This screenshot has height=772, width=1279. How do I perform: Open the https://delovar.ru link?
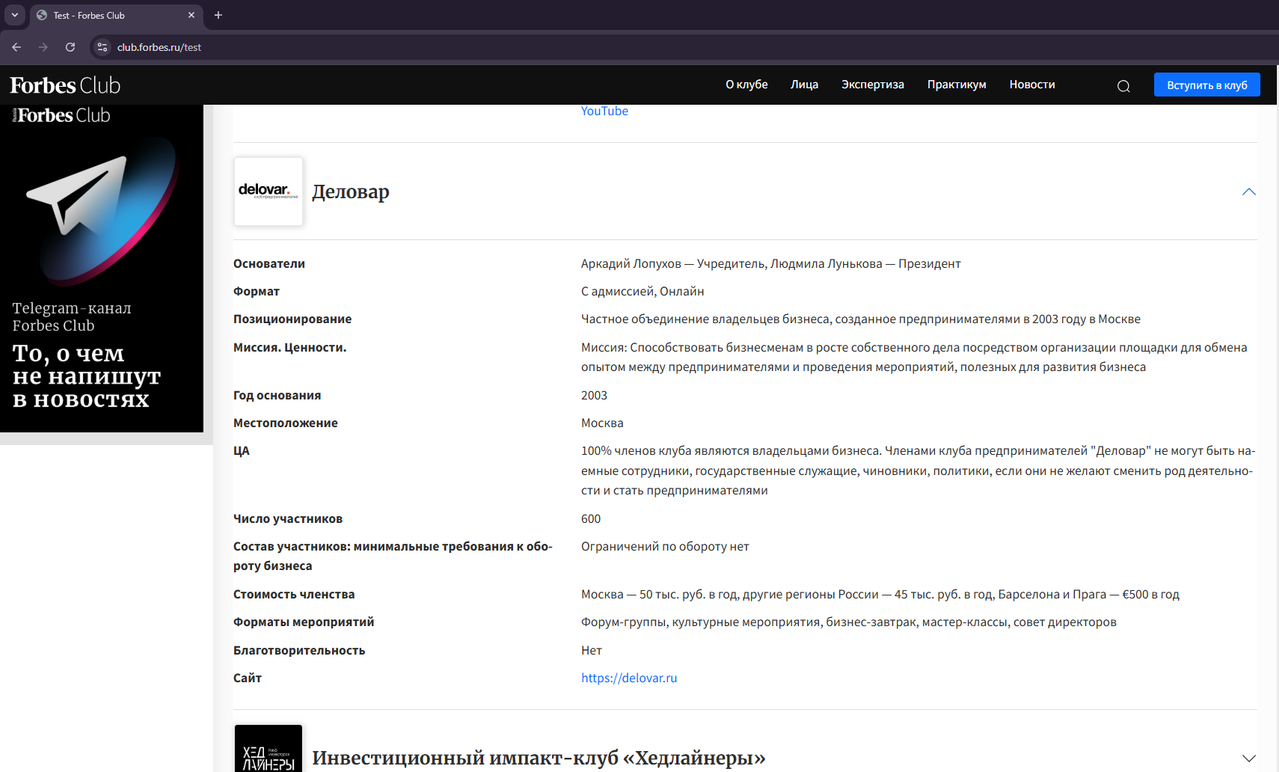click(x=629, y=678)
